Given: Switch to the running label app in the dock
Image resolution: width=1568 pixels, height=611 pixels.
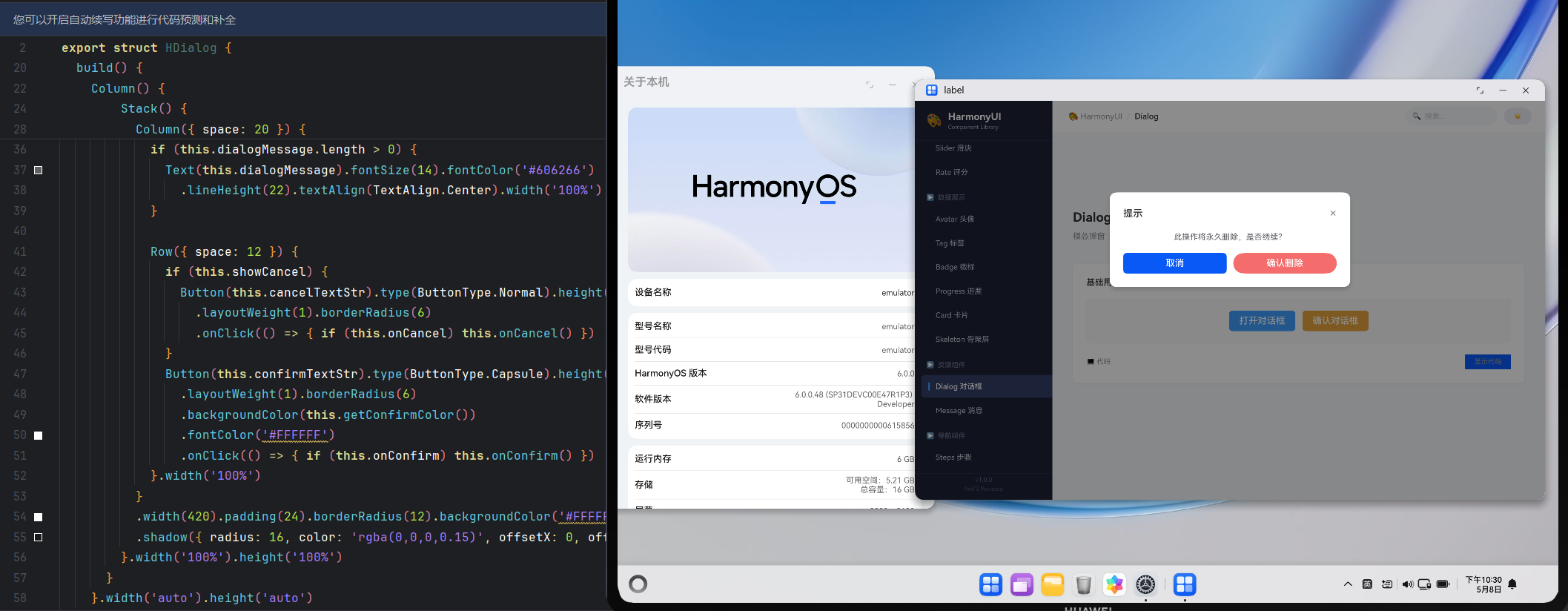Looking at the screenshot, I should click(1185, 584).
